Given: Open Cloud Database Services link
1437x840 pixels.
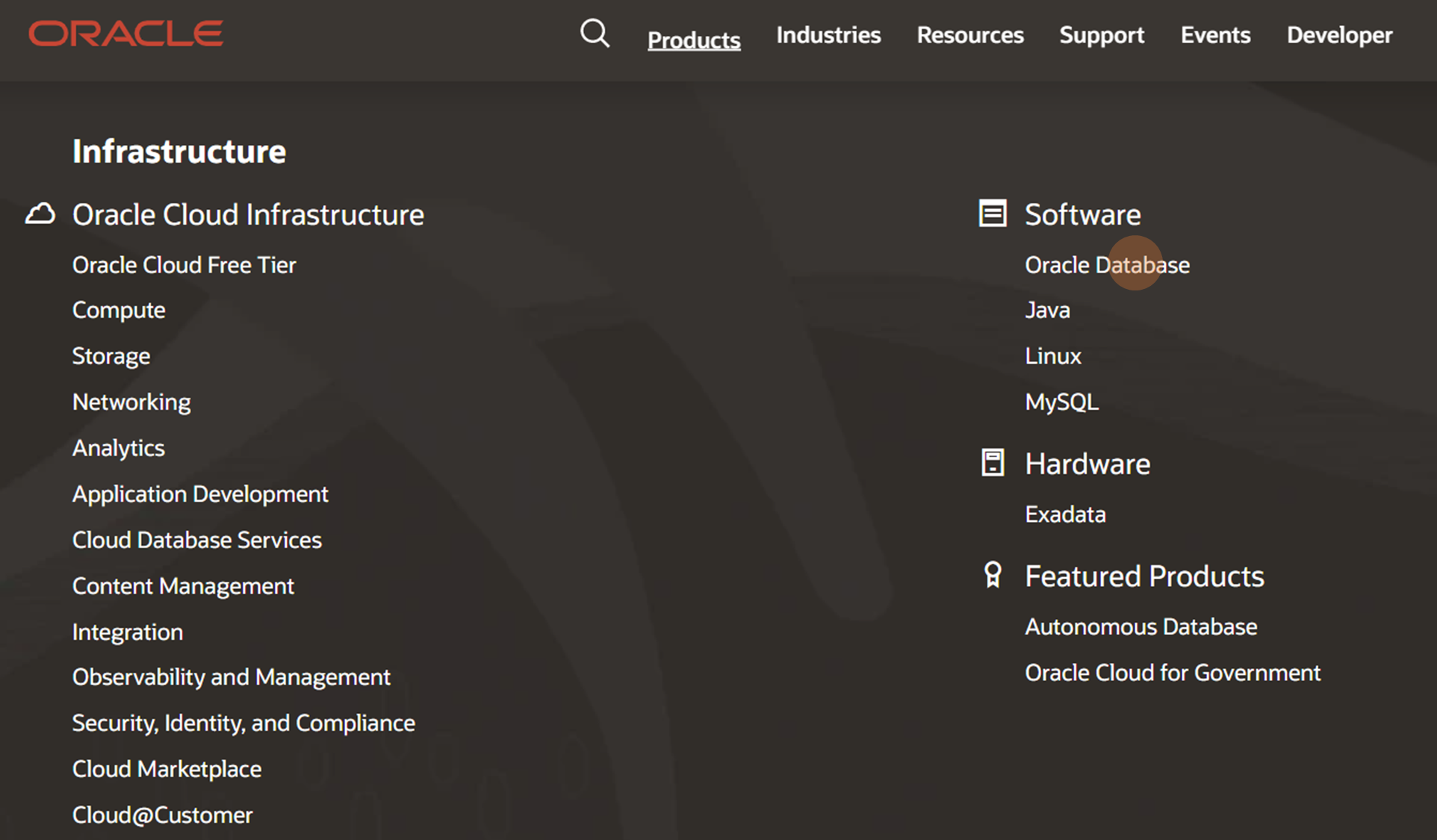Looking at the screenshot, I should pyautogui.click(x=196, y=540).
